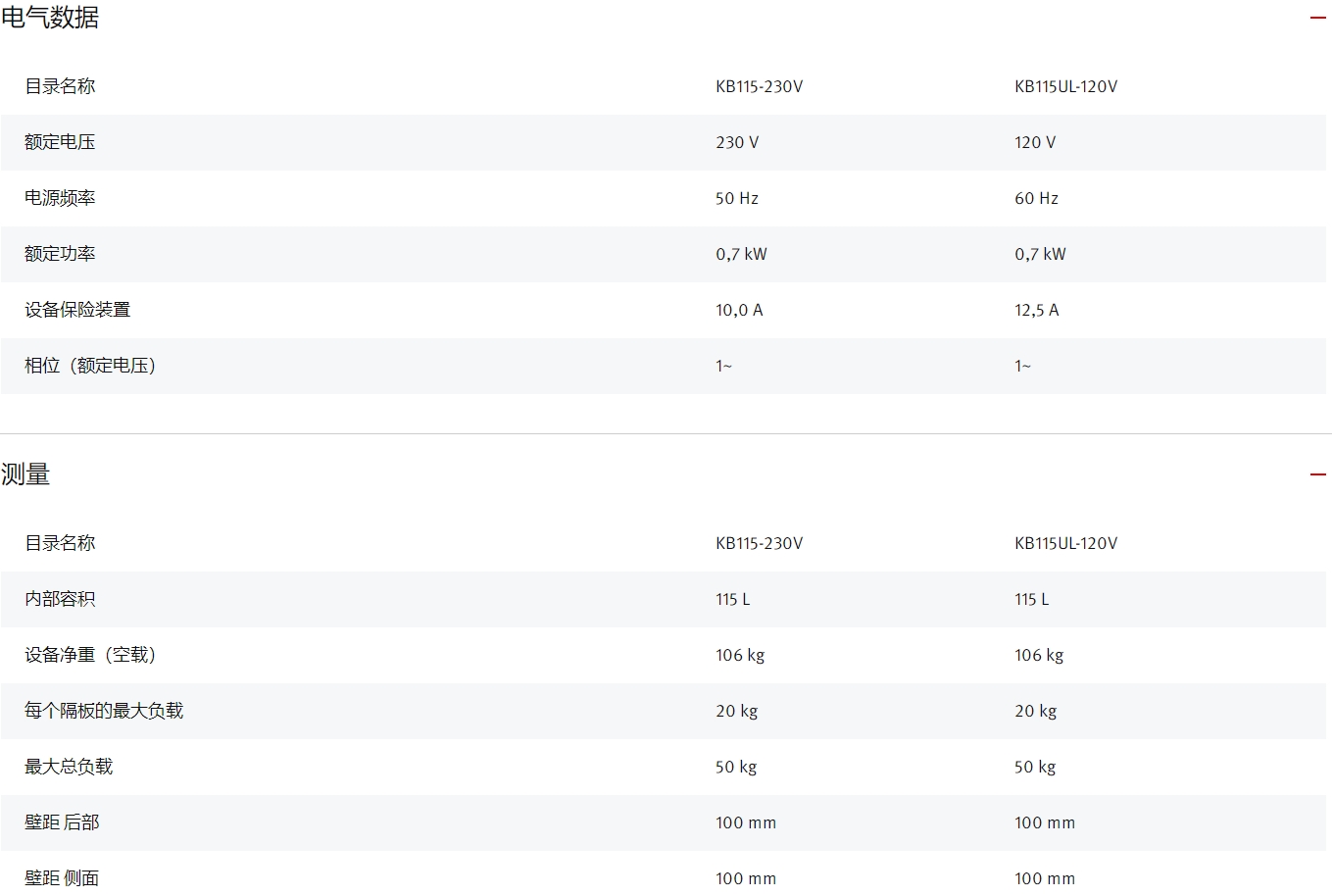The width and height of the screenshot is (1332, 896).
Task: Click the 目录名称 label in 测量 table
Action: tap(60, 543)
